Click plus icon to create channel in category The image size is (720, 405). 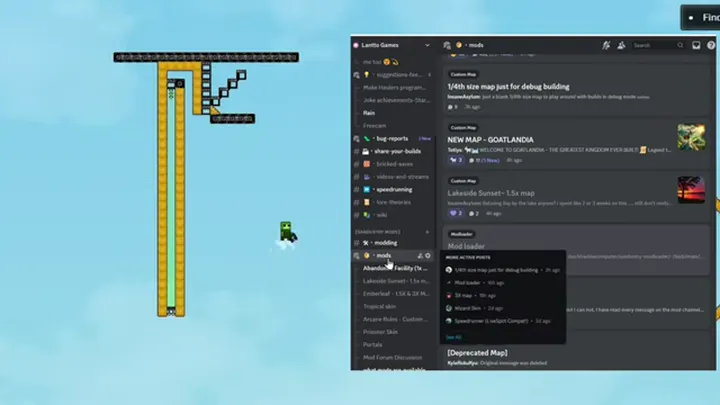pos(428,232)
